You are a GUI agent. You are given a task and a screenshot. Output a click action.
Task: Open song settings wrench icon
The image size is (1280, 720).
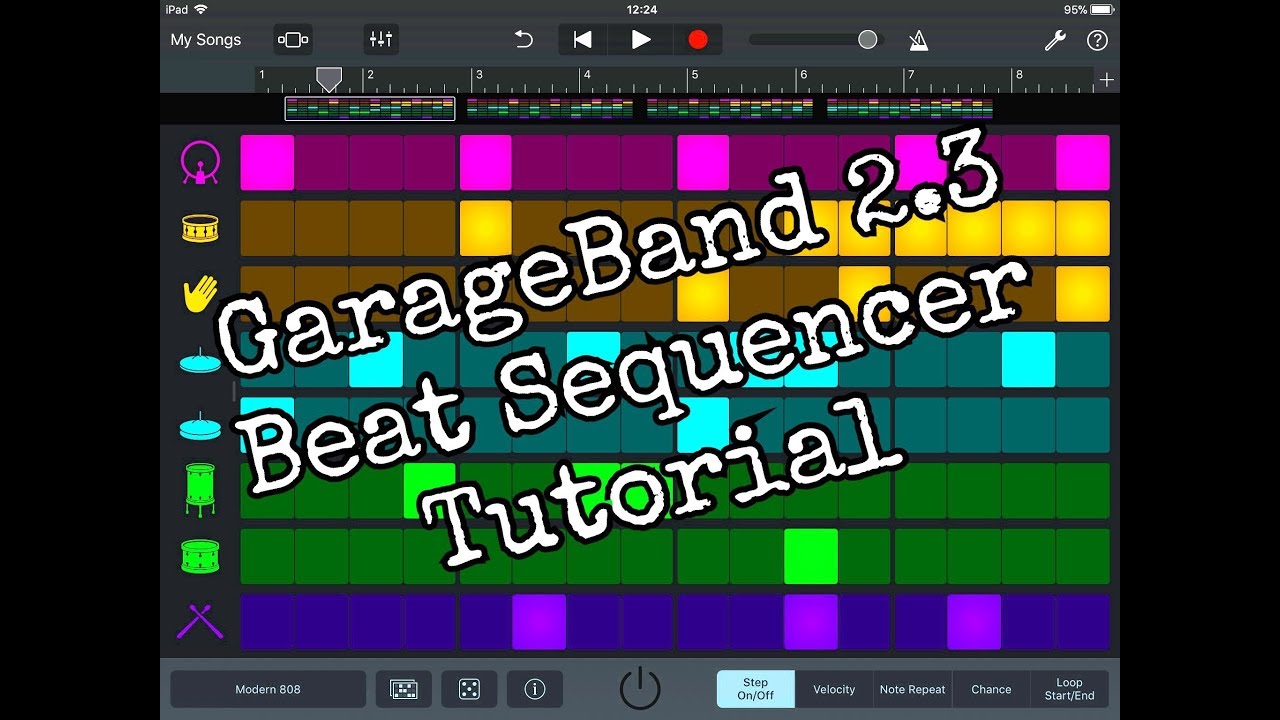pyautogui.click(x=1055, y=40)
